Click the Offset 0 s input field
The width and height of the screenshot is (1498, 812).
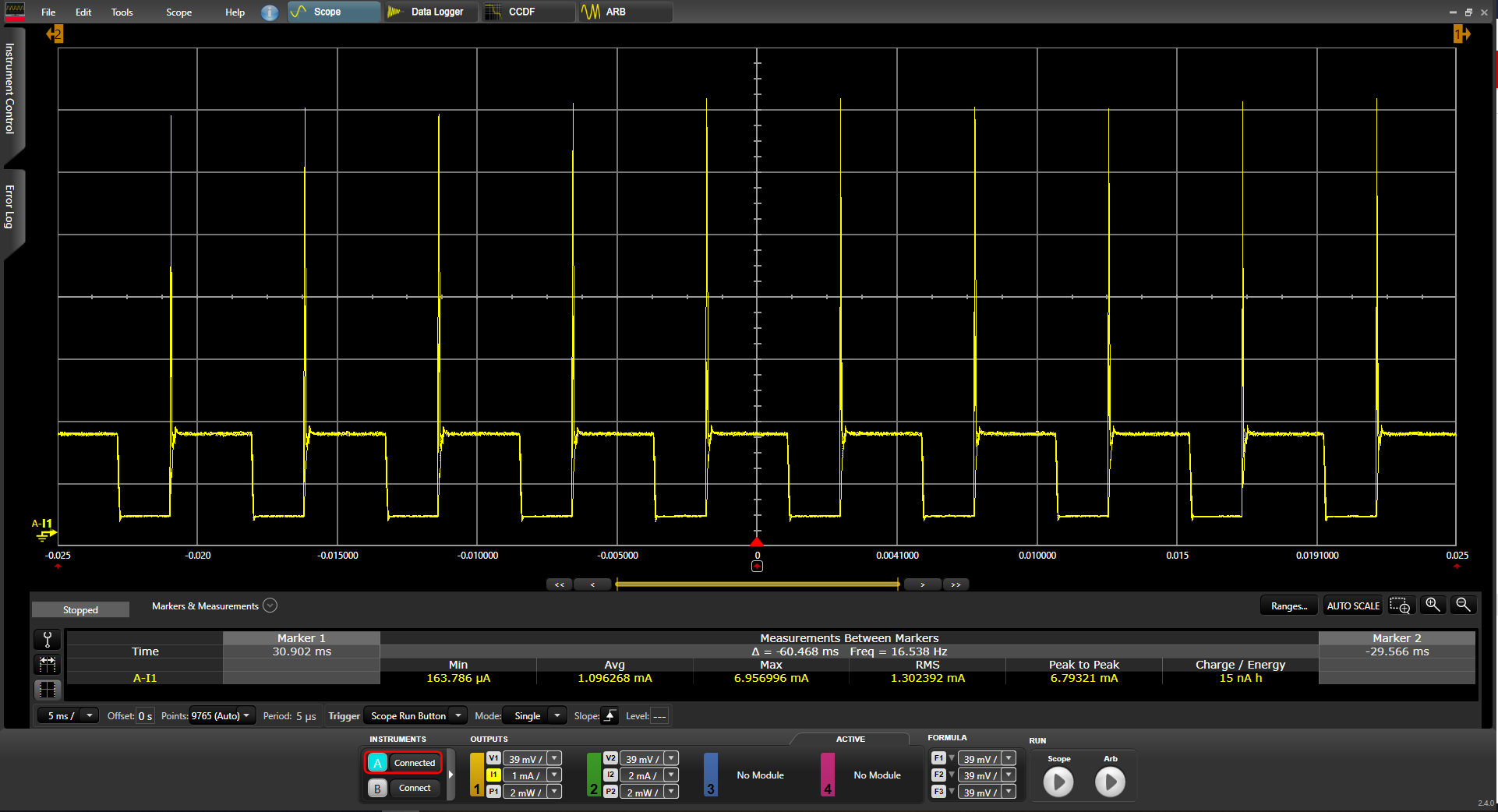145,715
